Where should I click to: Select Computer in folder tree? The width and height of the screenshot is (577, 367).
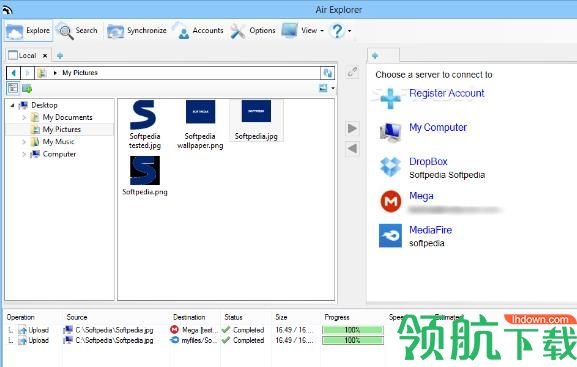point(59,154)
